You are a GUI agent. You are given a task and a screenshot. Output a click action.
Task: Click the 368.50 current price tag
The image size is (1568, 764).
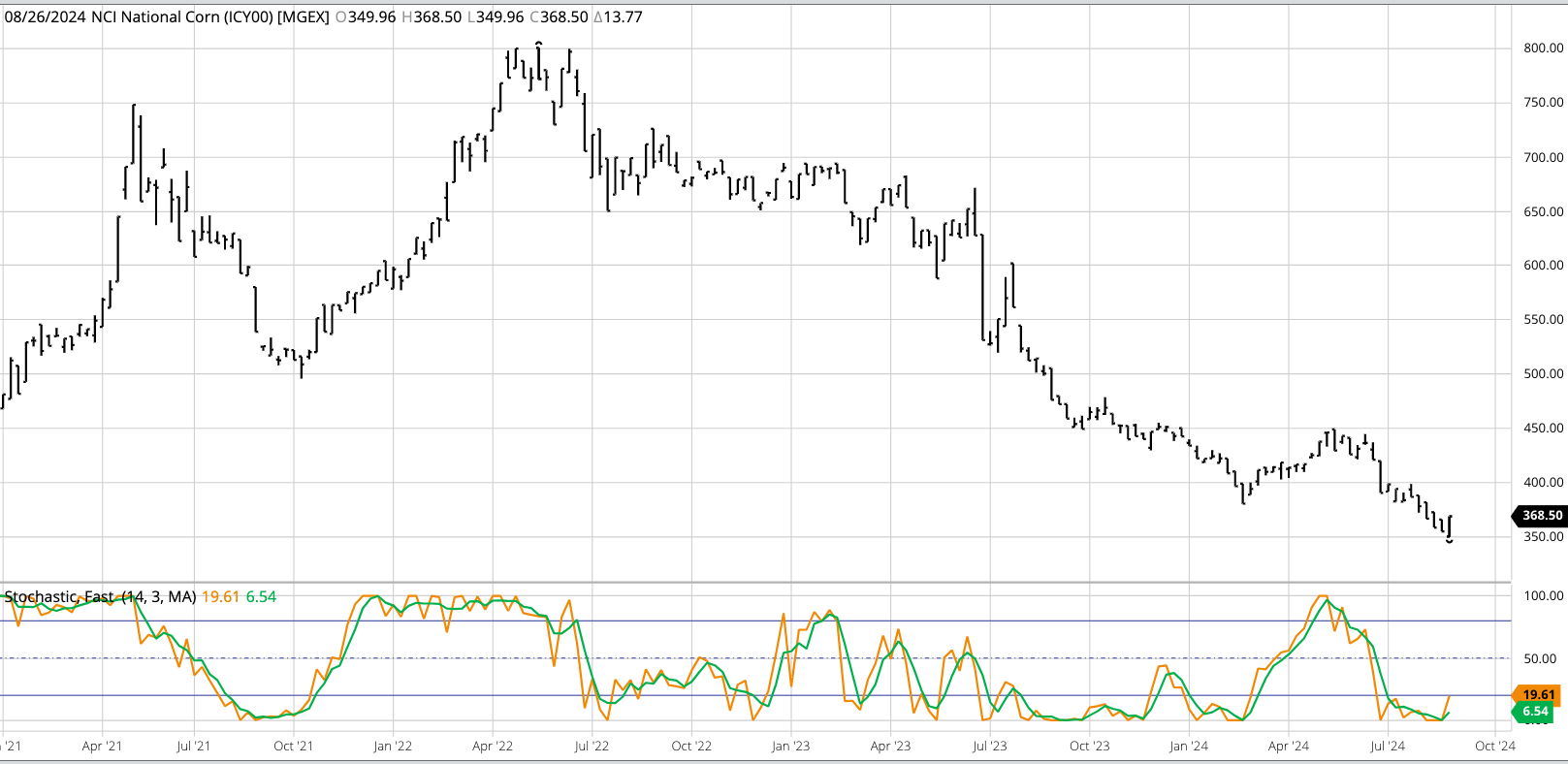click(1541, 516)
